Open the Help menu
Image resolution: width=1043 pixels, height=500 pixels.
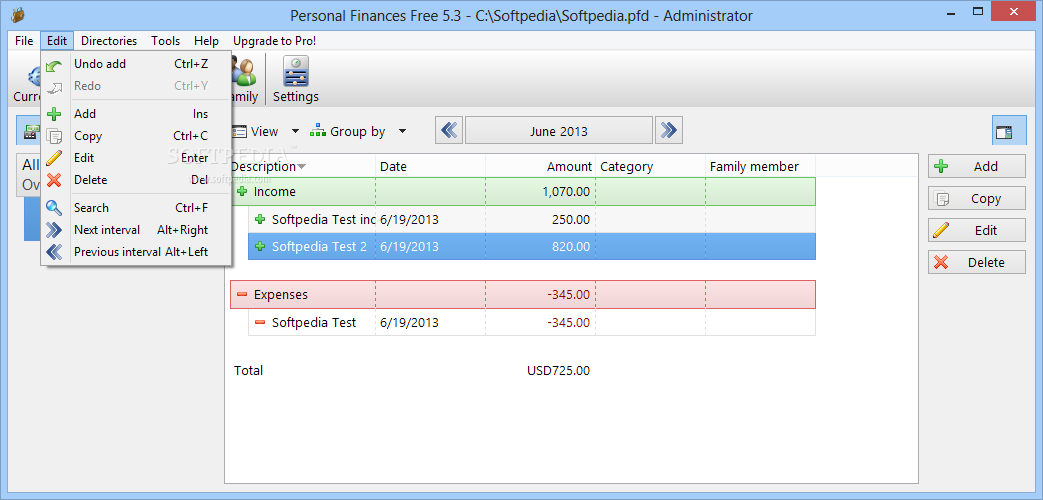pyautogui.click(x=206, y=41)
